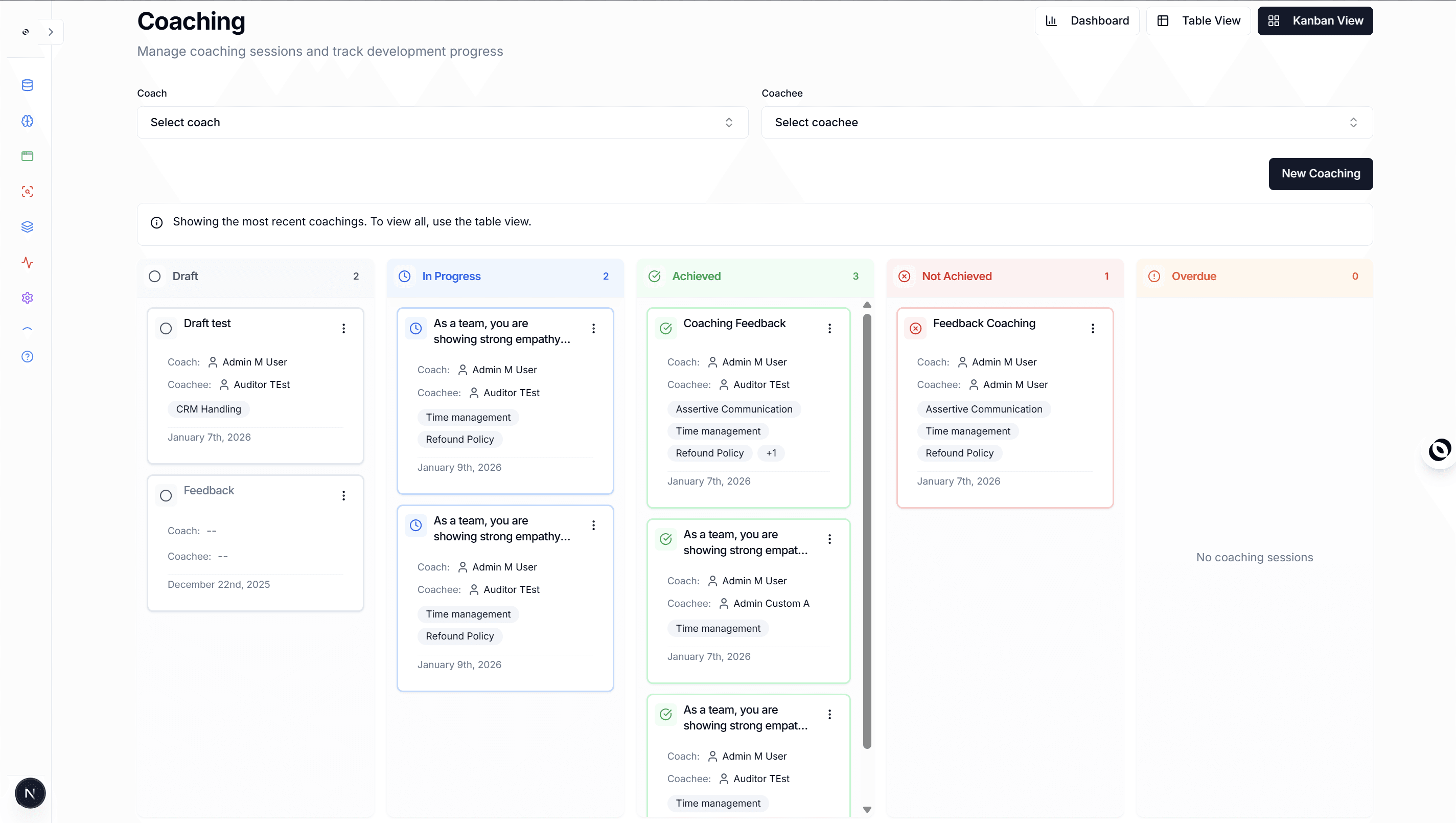
Task: Toggle the Draft test card status circle
Action: pyautogui.click(x=166, y=328)
